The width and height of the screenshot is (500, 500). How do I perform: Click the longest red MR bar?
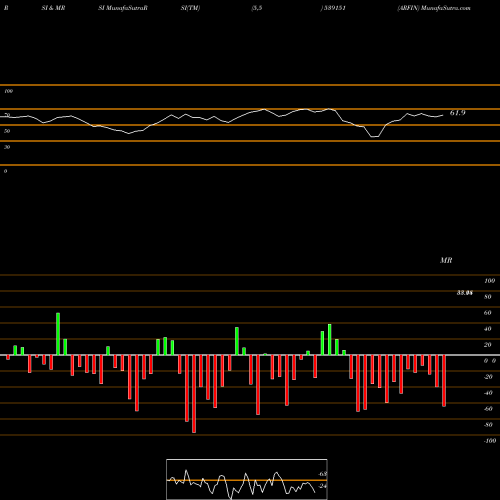[x=194, y=394]
